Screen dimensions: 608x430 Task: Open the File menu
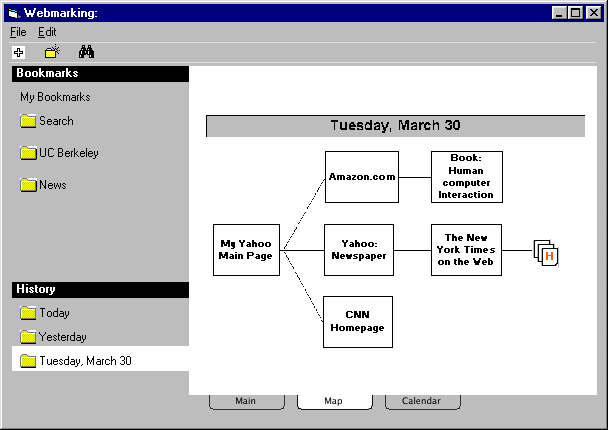tap(18, 32)
